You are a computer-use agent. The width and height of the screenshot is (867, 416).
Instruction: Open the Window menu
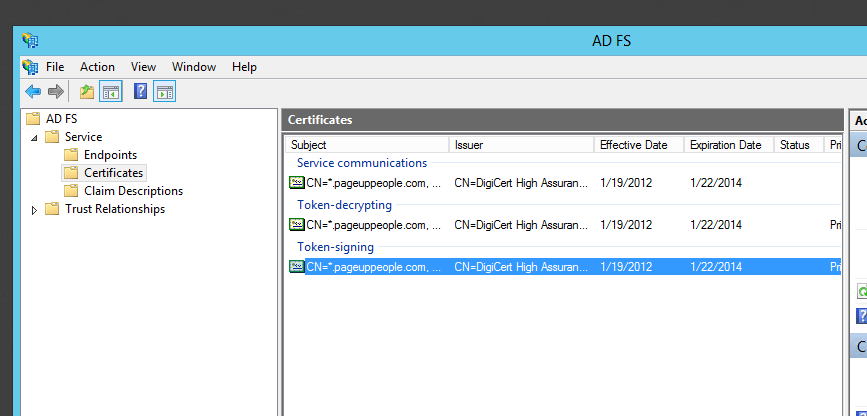[194, 67]
